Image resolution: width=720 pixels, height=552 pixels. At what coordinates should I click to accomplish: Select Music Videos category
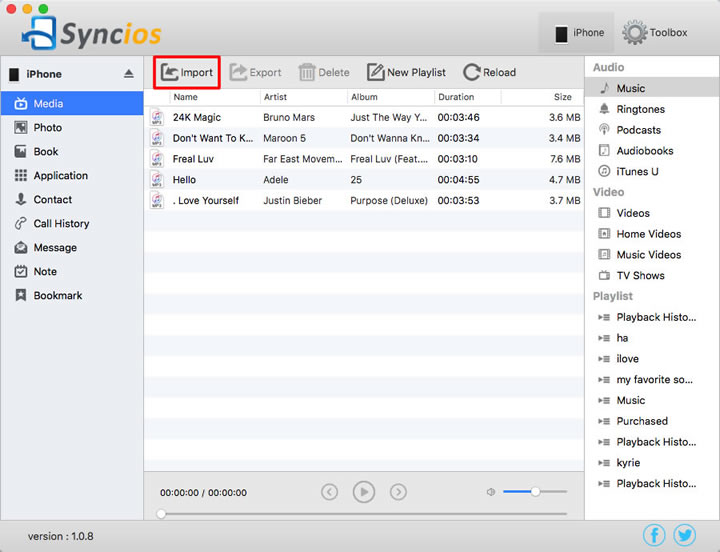(x=652, y=254)
